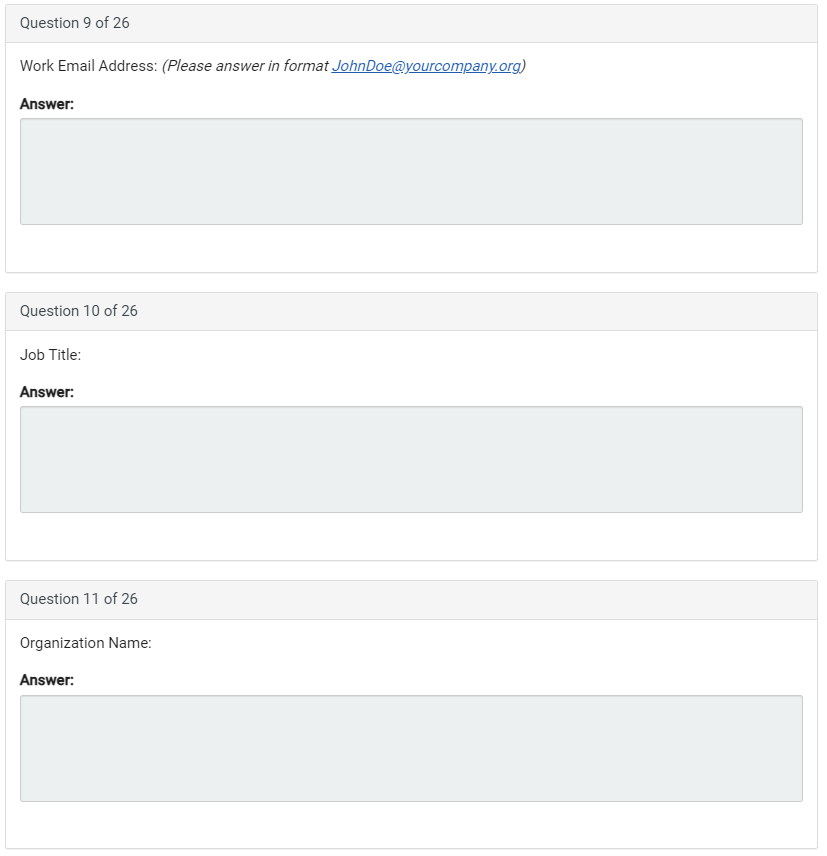Click page gap between Questions 9 and 10
827x856 pixels.
(411, 283)
